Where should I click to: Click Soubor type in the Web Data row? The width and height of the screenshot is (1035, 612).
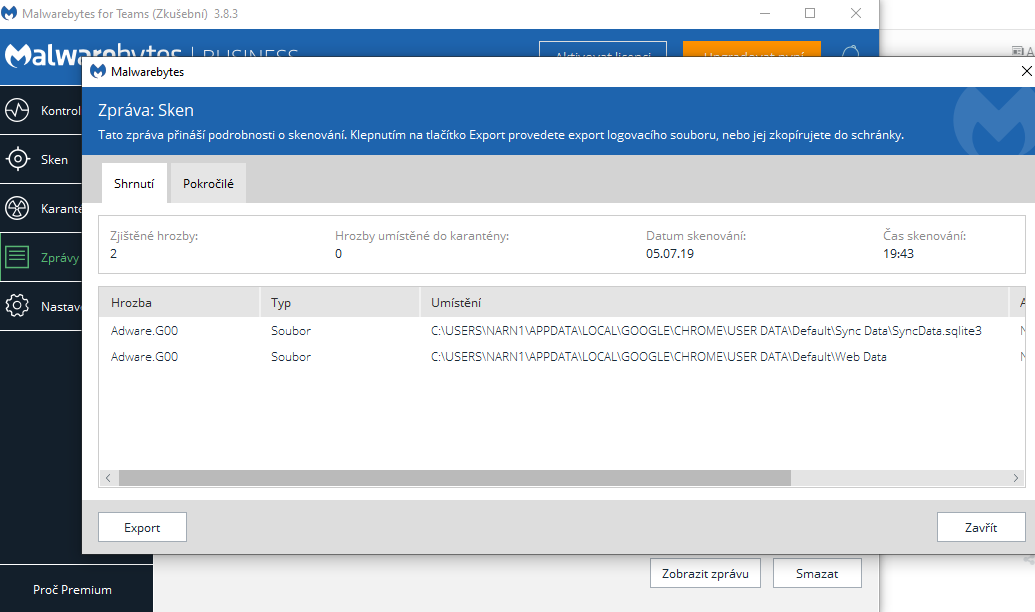[291, 357]
